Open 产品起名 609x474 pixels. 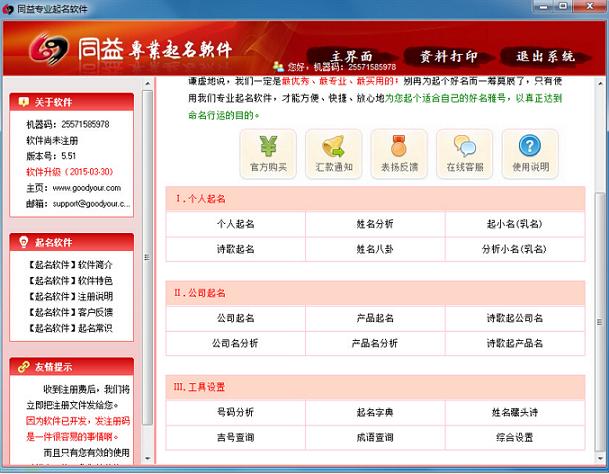(375, 318)
